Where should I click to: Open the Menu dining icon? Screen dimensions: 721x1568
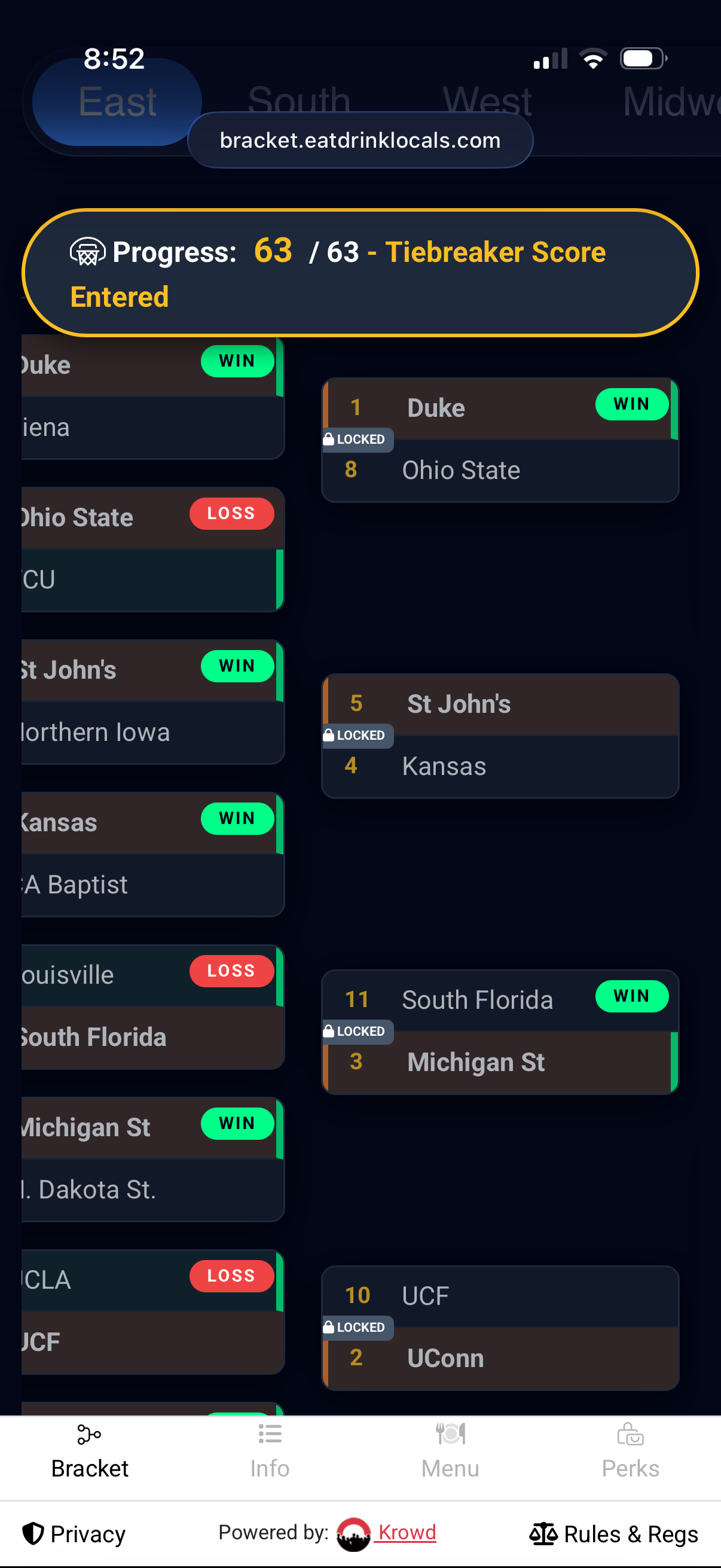(450, 1434)
